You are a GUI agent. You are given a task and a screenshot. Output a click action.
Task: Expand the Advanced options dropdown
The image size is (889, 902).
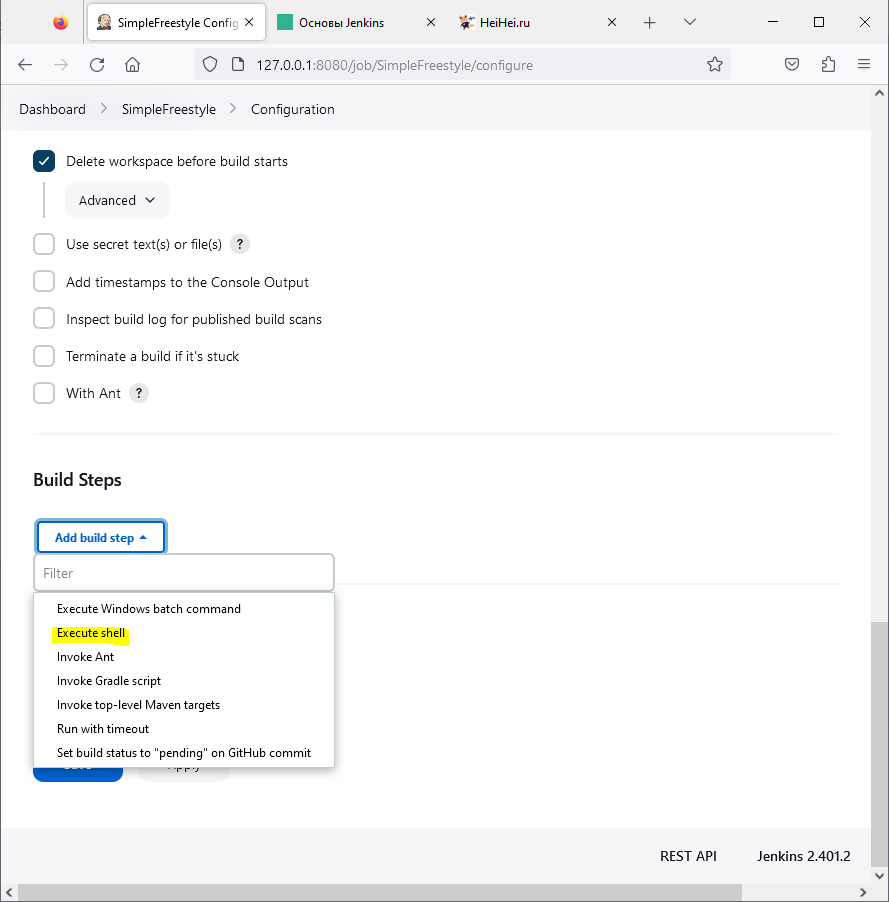[x=117, y=200]
